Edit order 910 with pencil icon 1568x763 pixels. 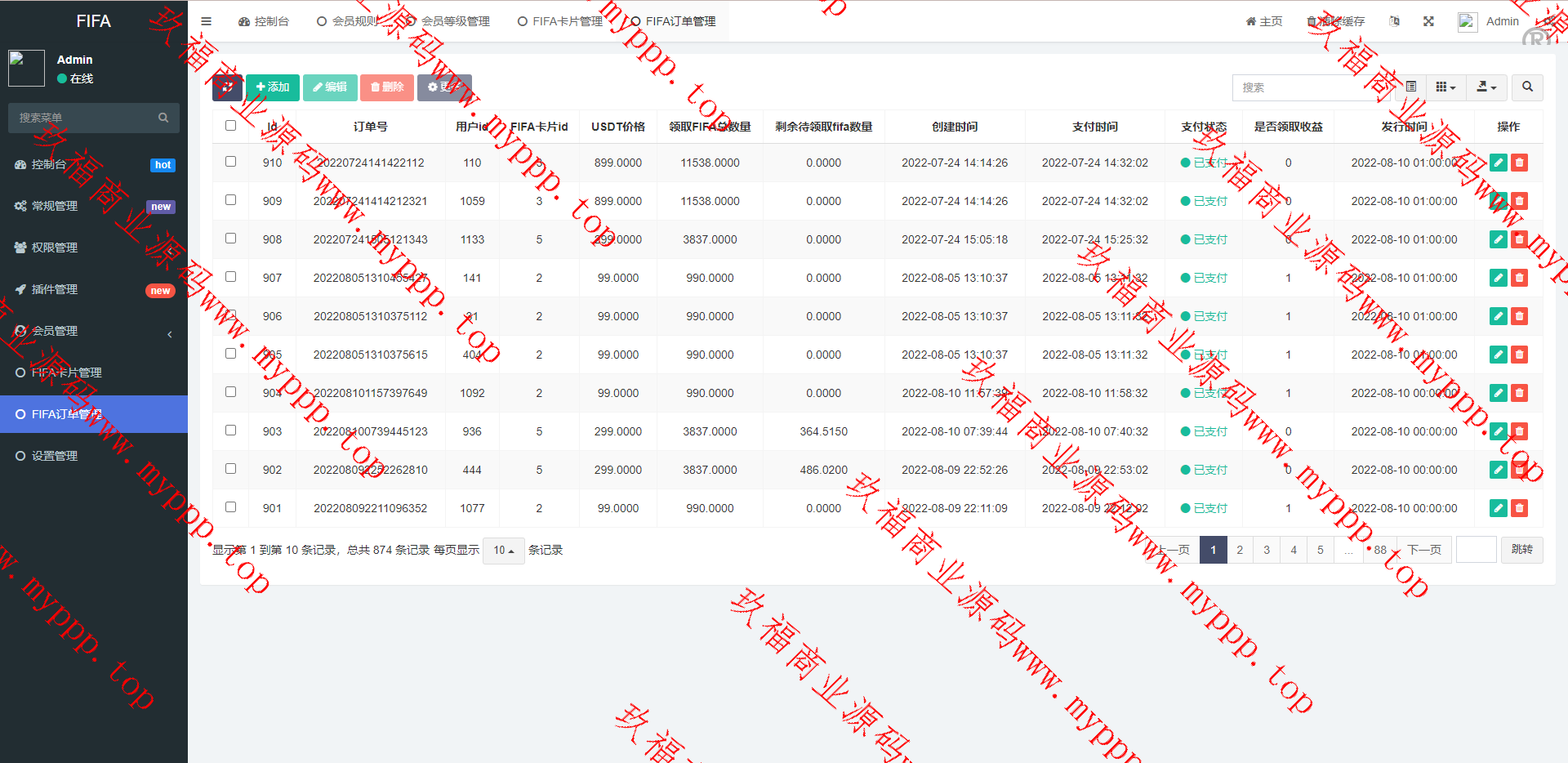[x=1498, y=163]
